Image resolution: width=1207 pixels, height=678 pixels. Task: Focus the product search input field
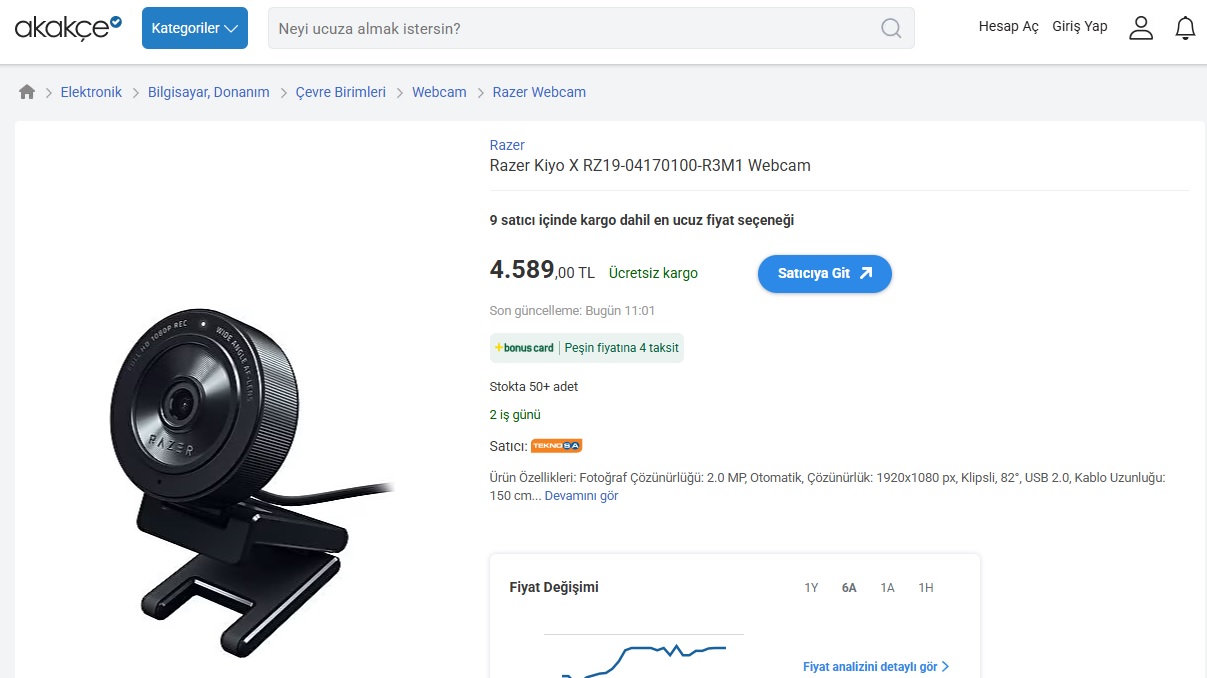(x=575, y=28)
